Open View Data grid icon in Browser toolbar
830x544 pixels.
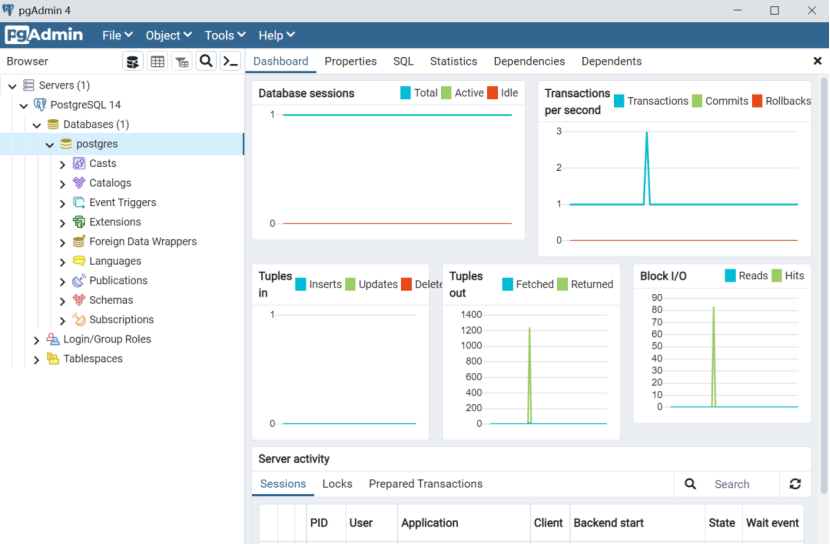click(x=157, y=61)
